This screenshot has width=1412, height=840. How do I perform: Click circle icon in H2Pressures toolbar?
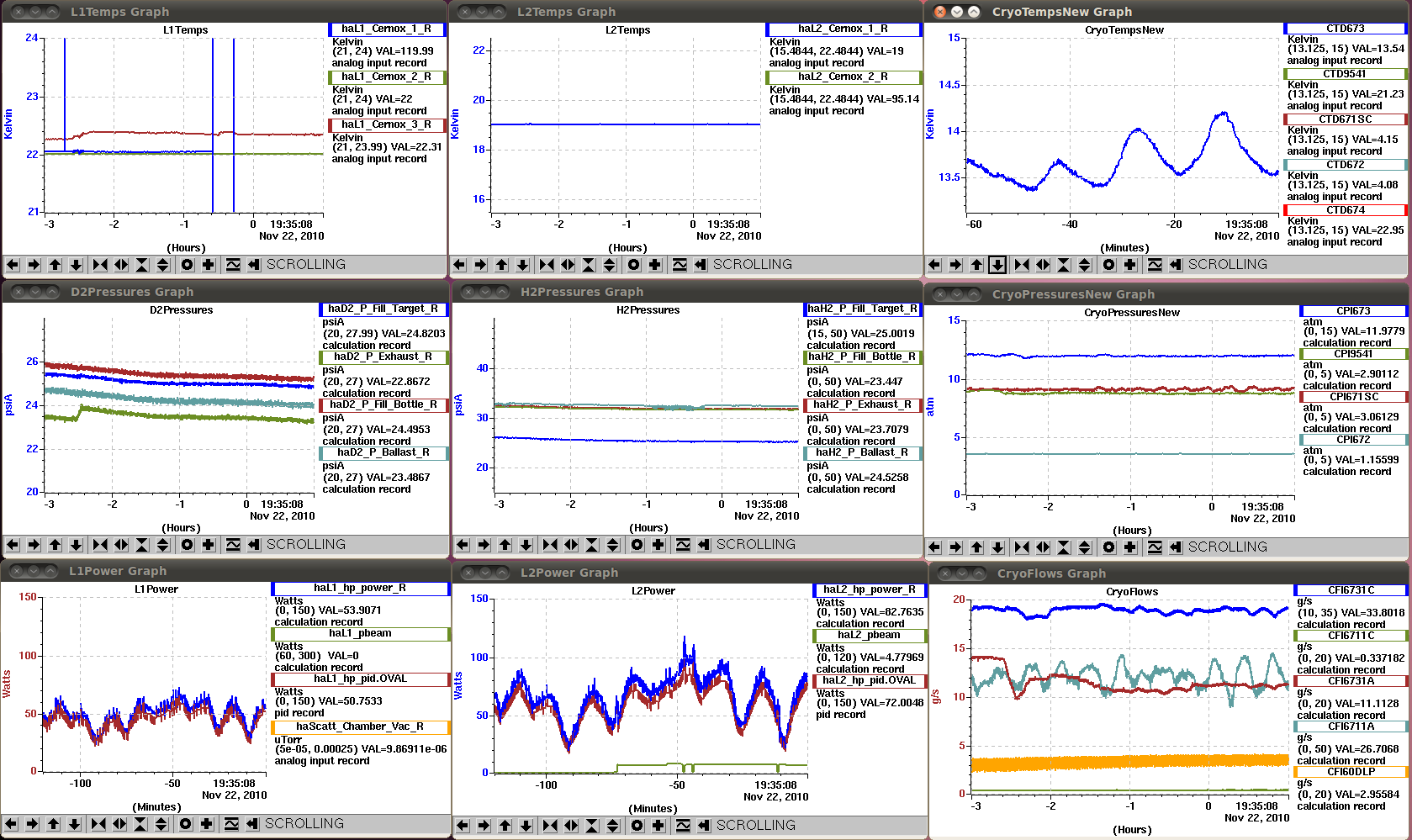pyautogui.click(x=637, y=545)
